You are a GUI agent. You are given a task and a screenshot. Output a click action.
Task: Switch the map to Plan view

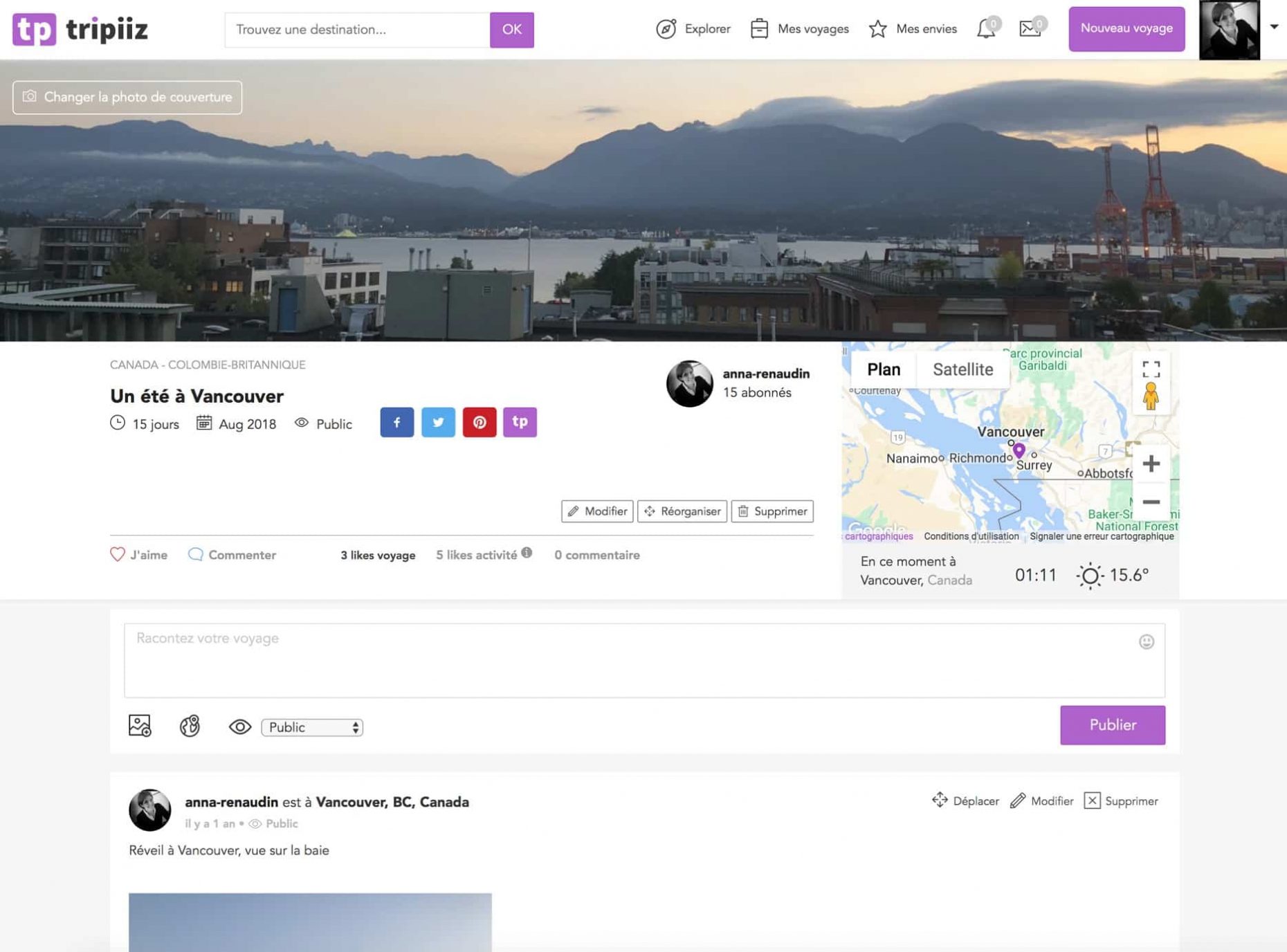[884, 369]
